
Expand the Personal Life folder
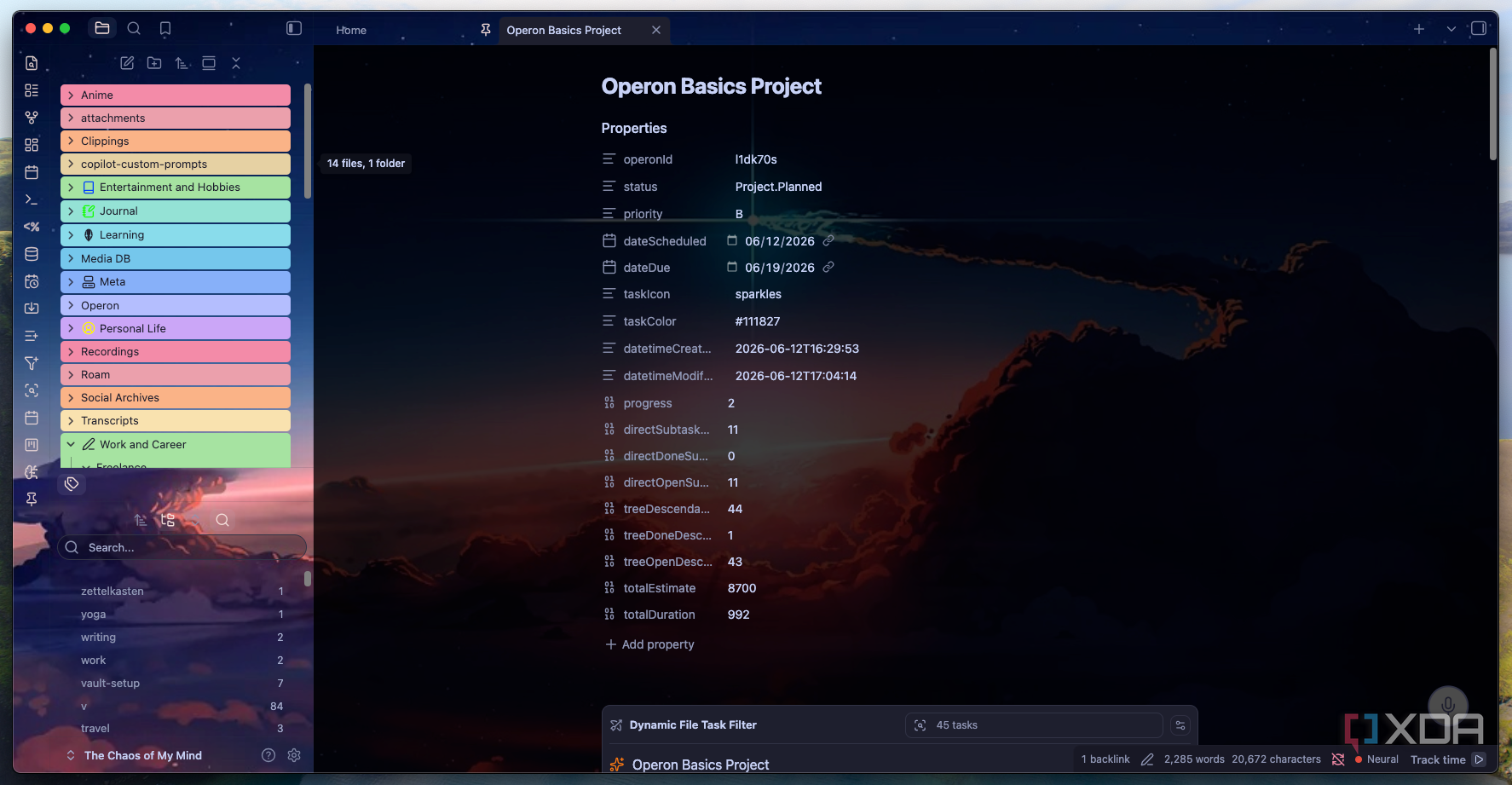tap(176, 328)
